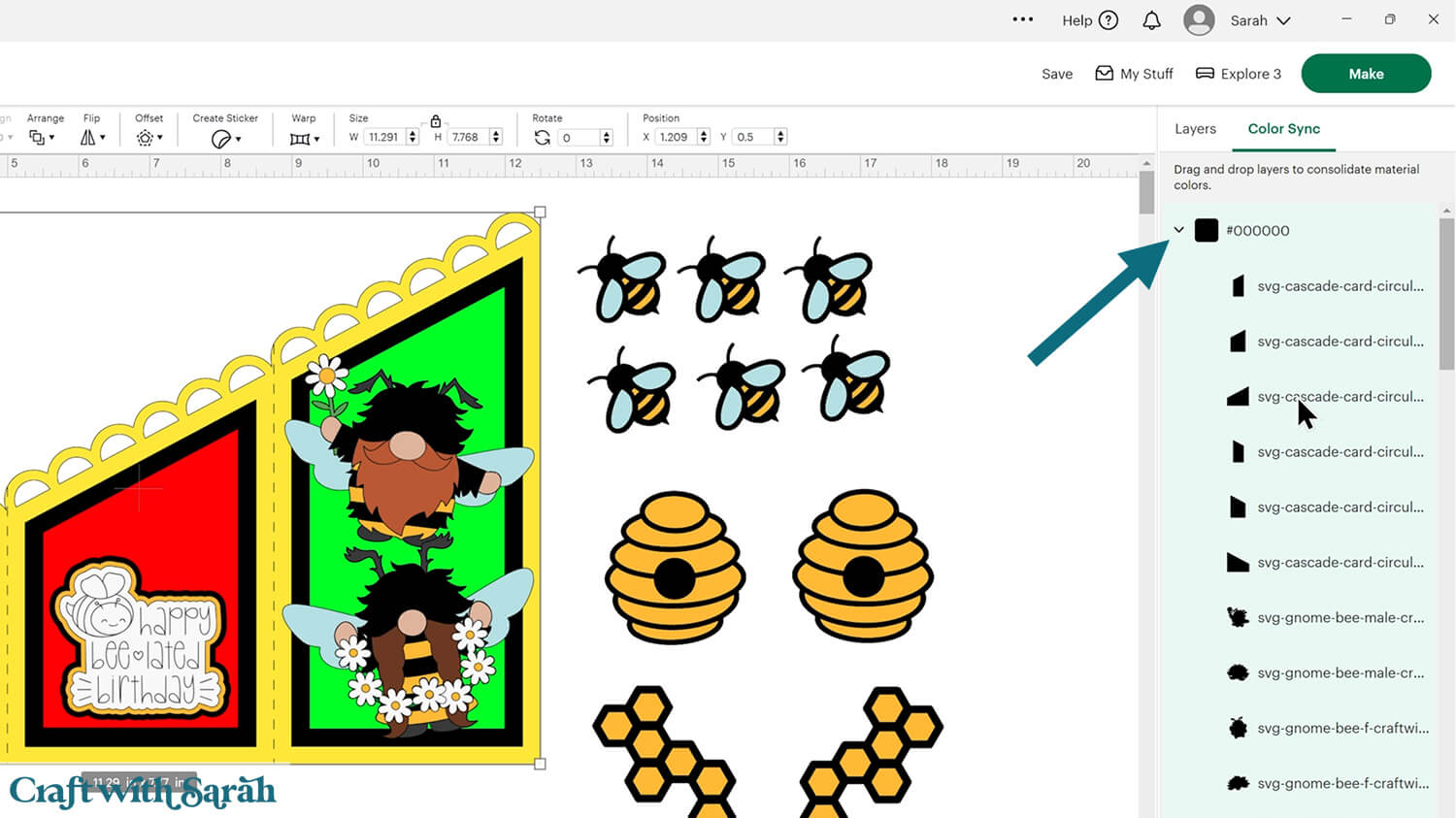Click the green Make button
The image size is (1456, 818).
1366,74
